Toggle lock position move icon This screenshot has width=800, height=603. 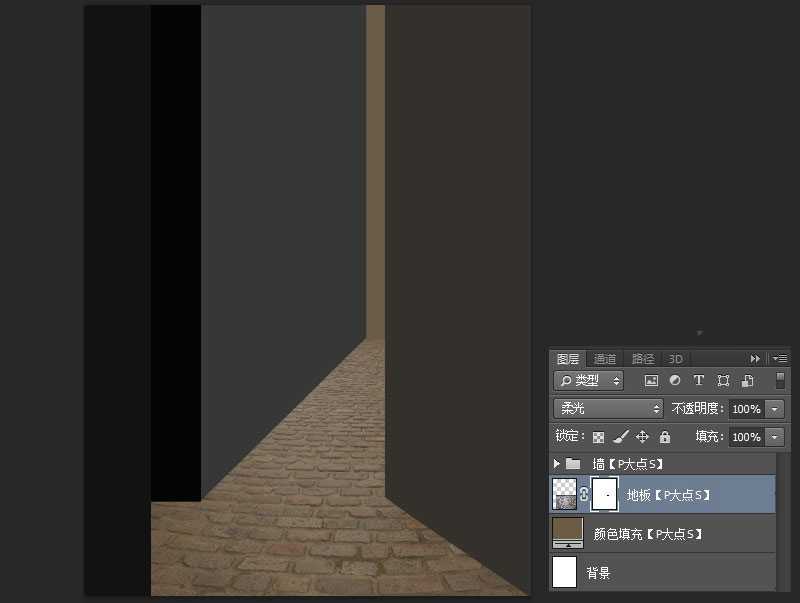coord(642,437)
